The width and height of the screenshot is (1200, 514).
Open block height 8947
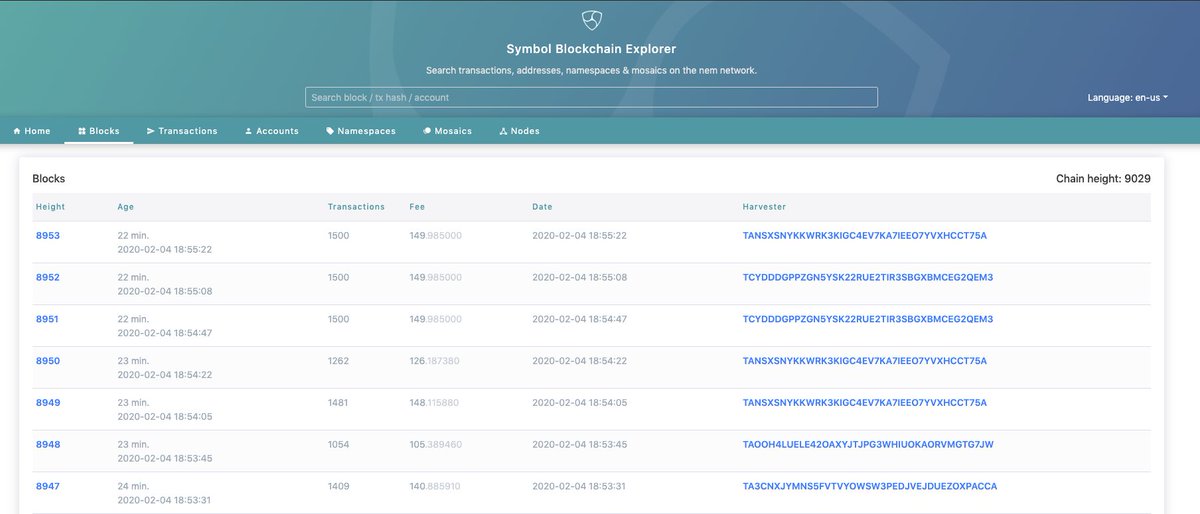(x=48, y=486)
